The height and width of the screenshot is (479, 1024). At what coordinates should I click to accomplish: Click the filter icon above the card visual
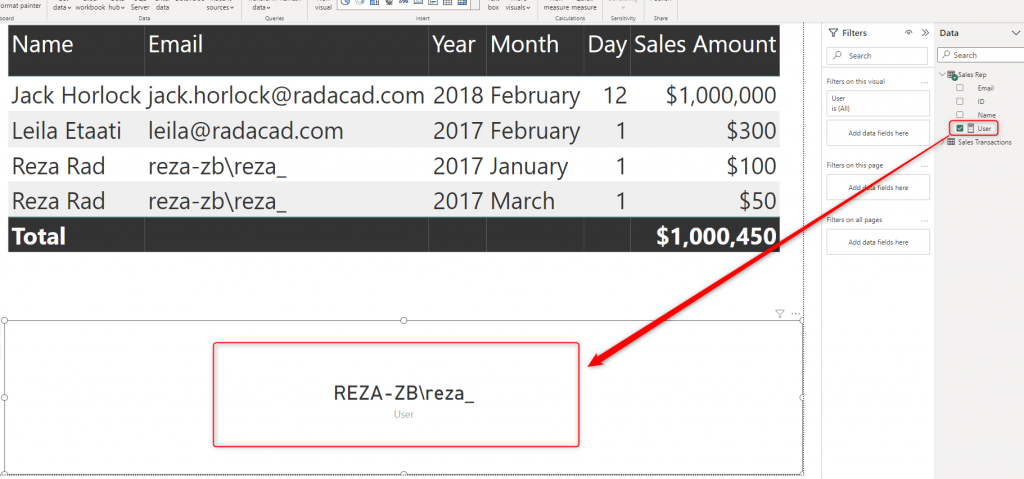(x=780, y=313)
